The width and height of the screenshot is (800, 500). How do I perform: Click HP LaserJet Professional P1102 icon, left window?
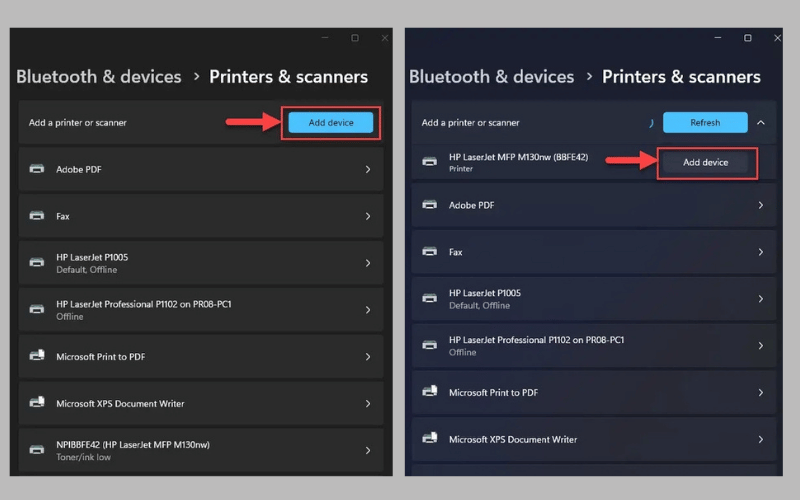pyautogui.click(x=37, y=309)
